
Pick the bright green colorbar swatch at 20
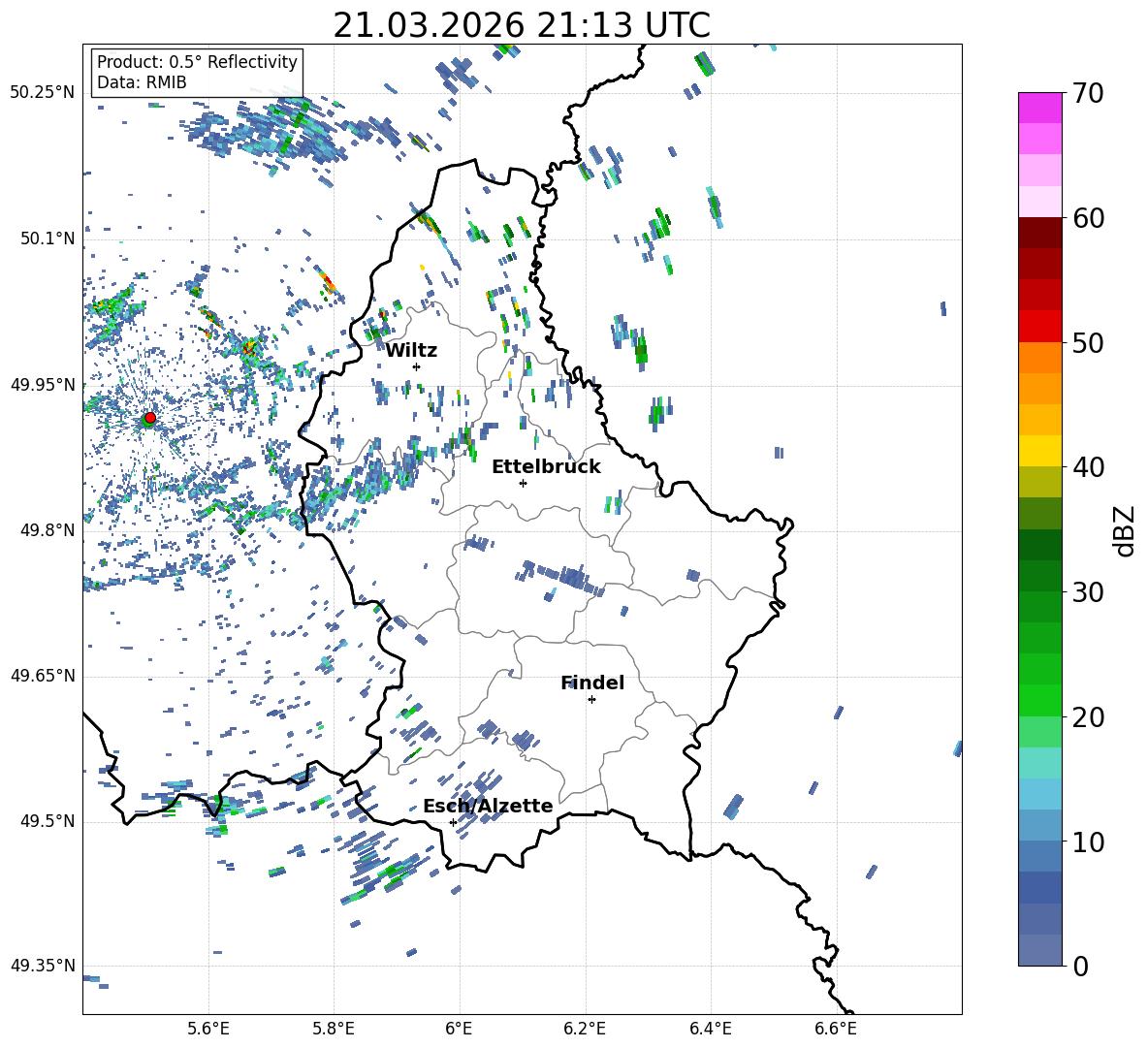pos(1040,700)
